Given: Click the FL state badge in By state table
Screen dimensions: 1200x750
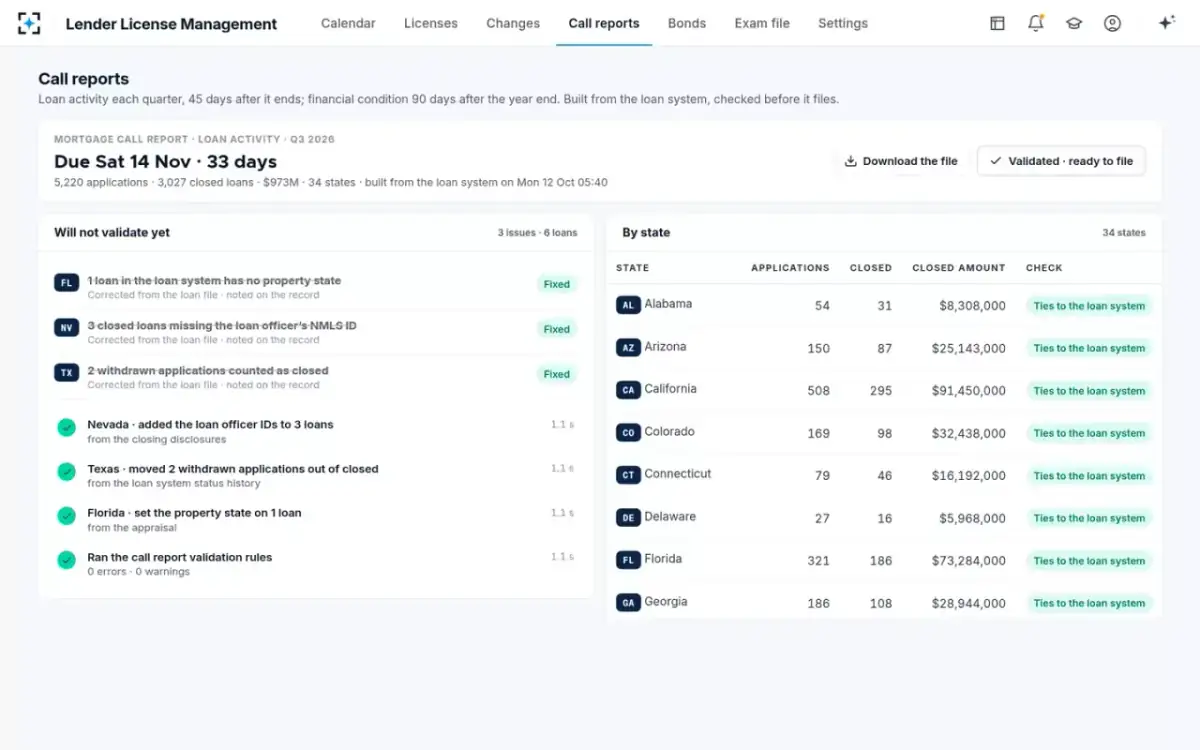Looking at the screenshot, I should click(x=628, y=560).
